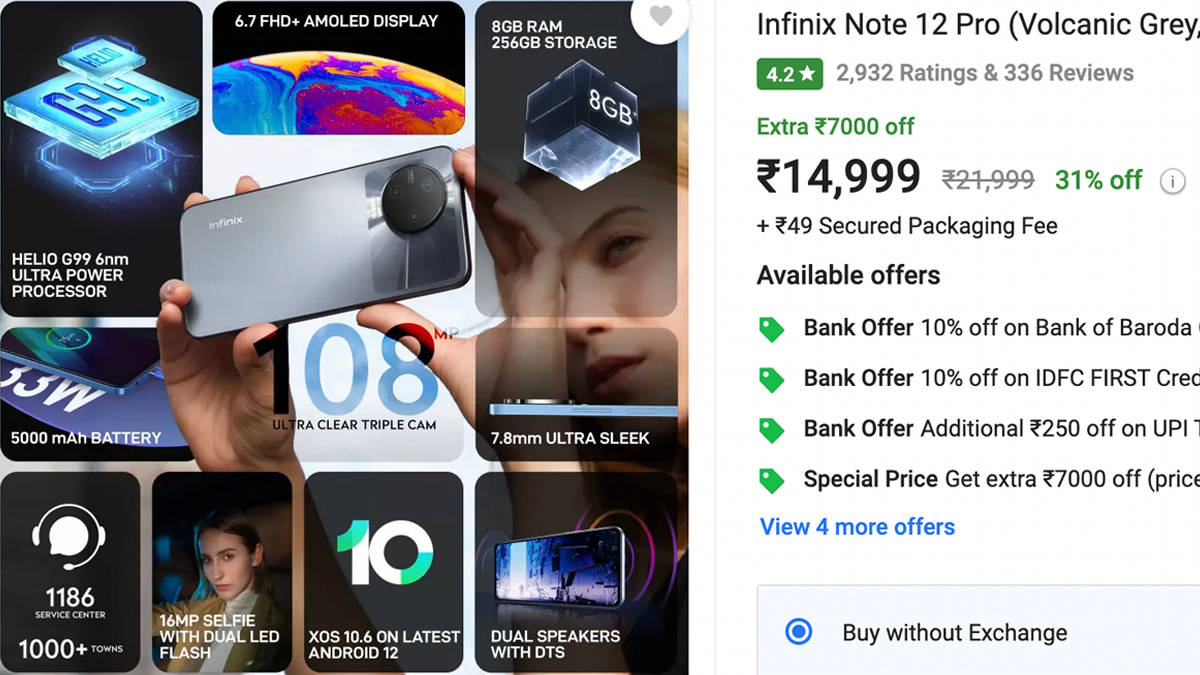The height and width of the screenshot is (675, 1200).
Task: Click the IDFC FIRST offer tag icon
Action: pos(771,378)
